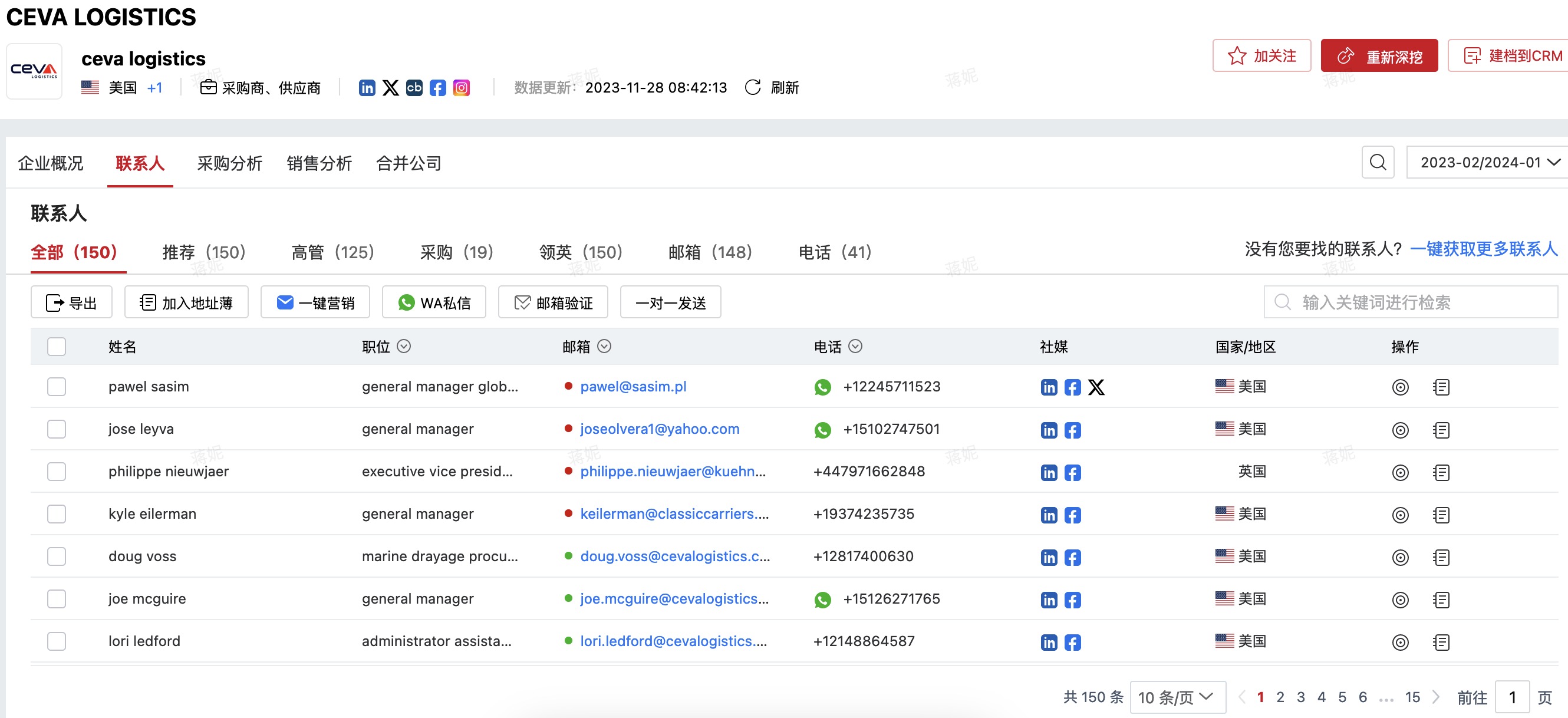Open pawel sasim's X profile icon
The width and height of the screenshot is (1568, 718).
(x=1096, y=387)
